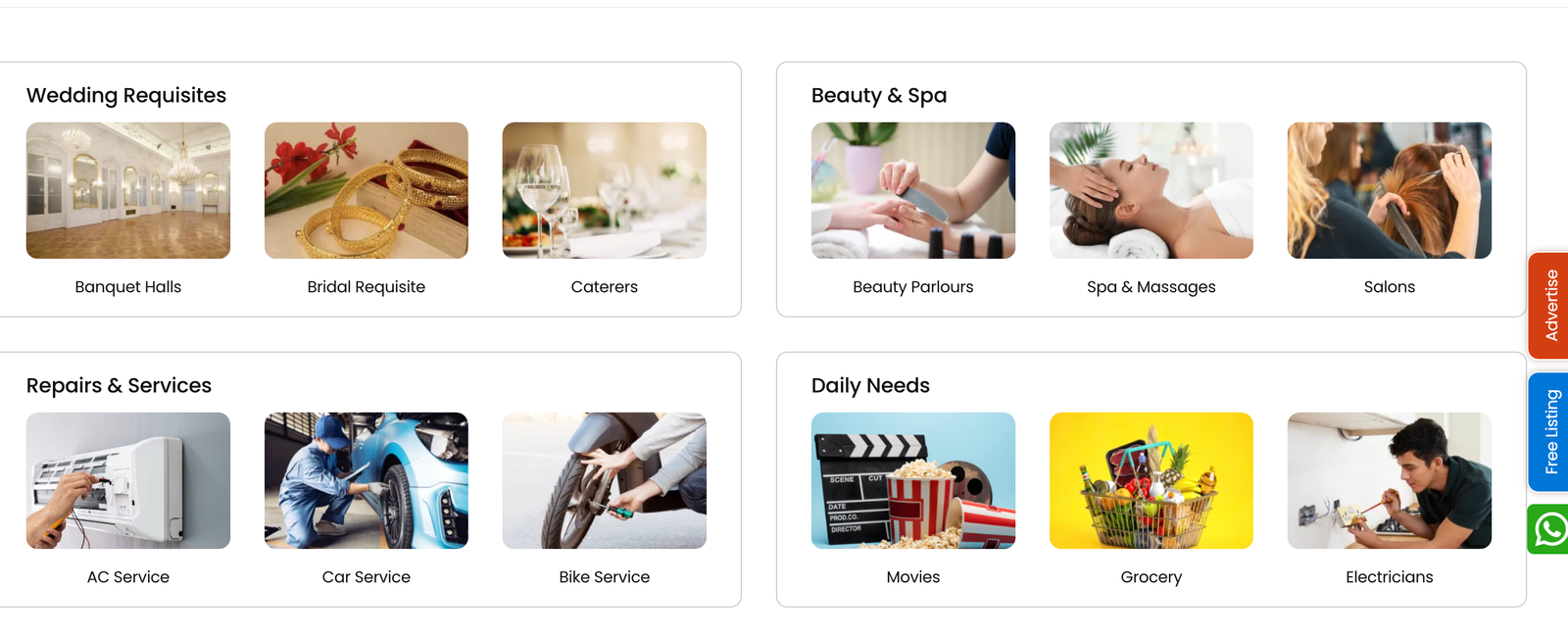Open the AC Service image

click(x=128, y=480)
